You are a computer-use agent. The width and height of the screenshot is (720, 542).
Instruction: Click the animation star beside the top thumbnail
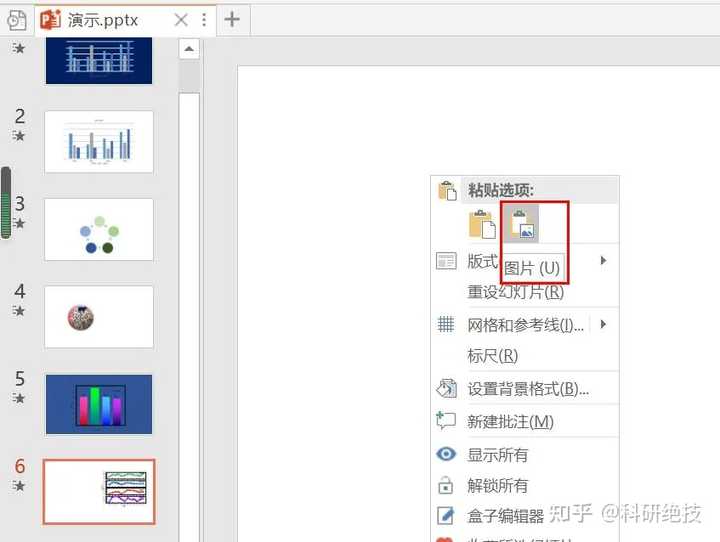click(19, 48)
